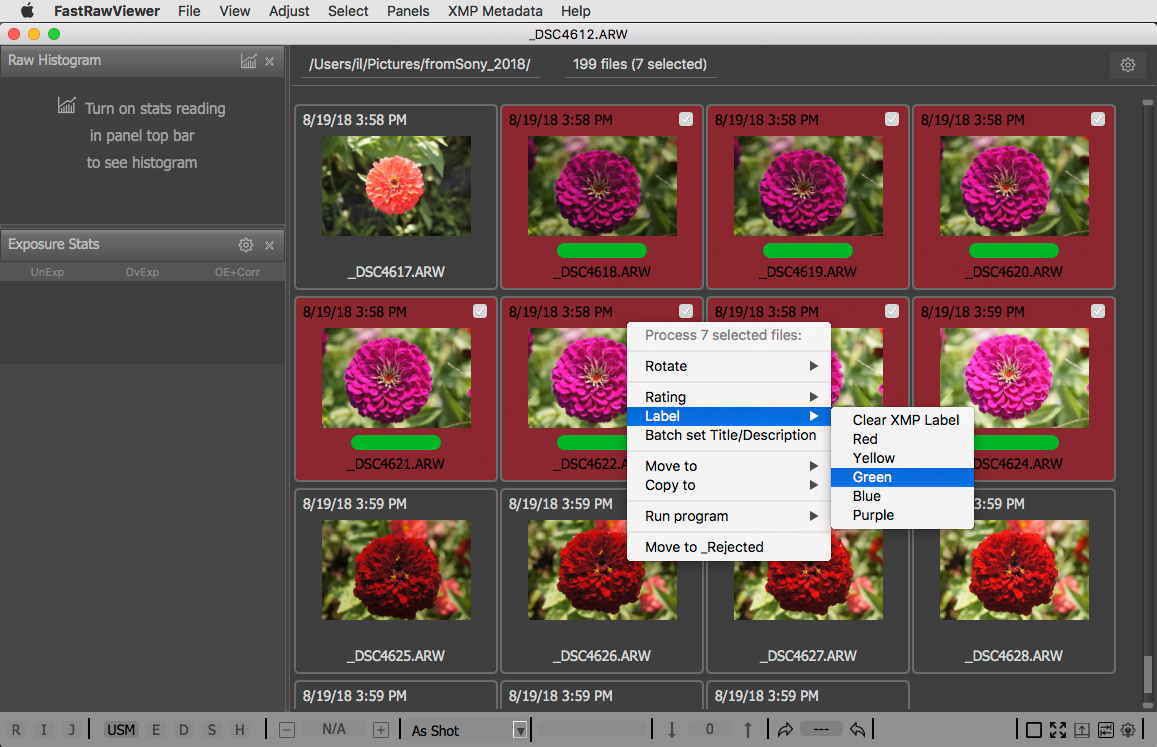
Task: Select the _DSC4617.ARW orange flower thumbnail
Action: coord(396,187)
